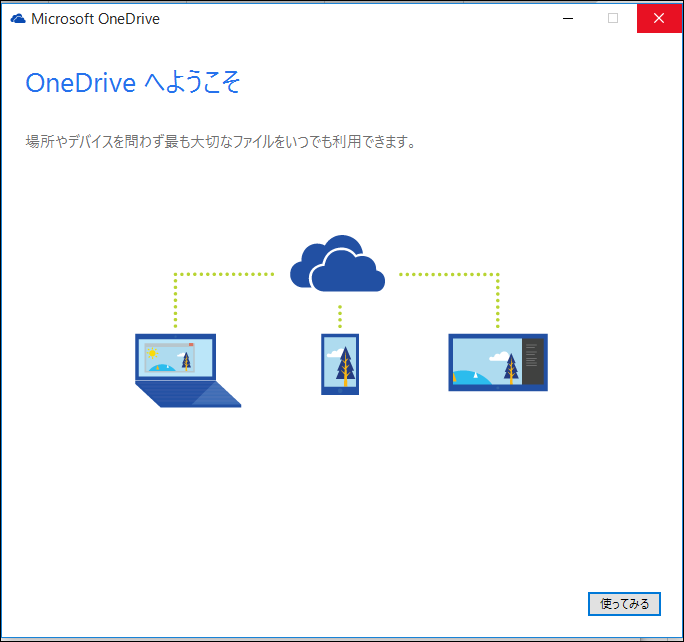This screenshot has height=642, width=684.
Task: Click the 使ってみる button
Action: point(624,604)
